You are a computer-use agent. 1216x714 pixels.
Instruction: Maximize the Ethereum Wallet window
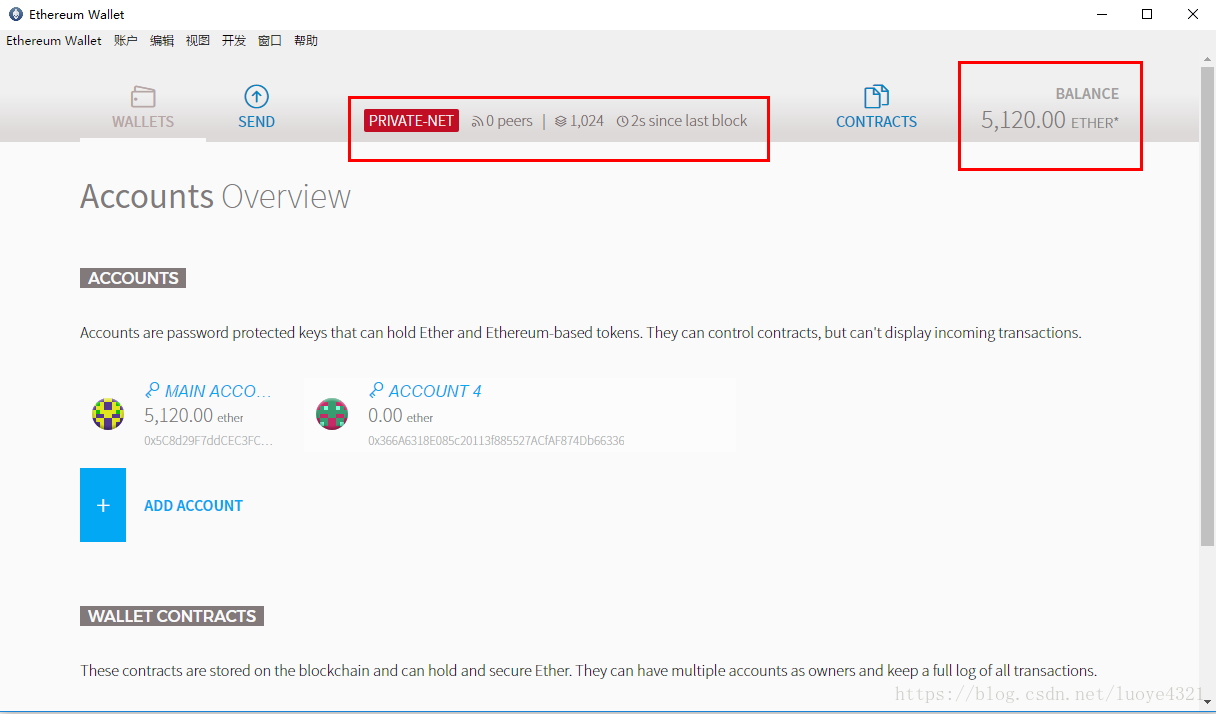(x=1147, y=14)
